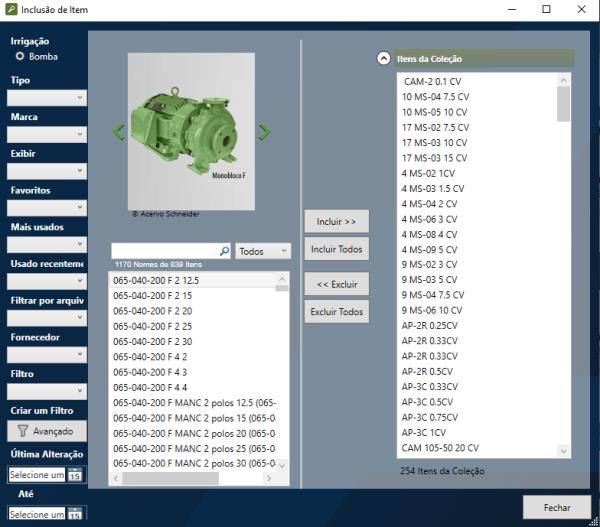This screenshot has height=527, width=600.
Task: Expand the Marca dropdown
Action: [48, 134]
